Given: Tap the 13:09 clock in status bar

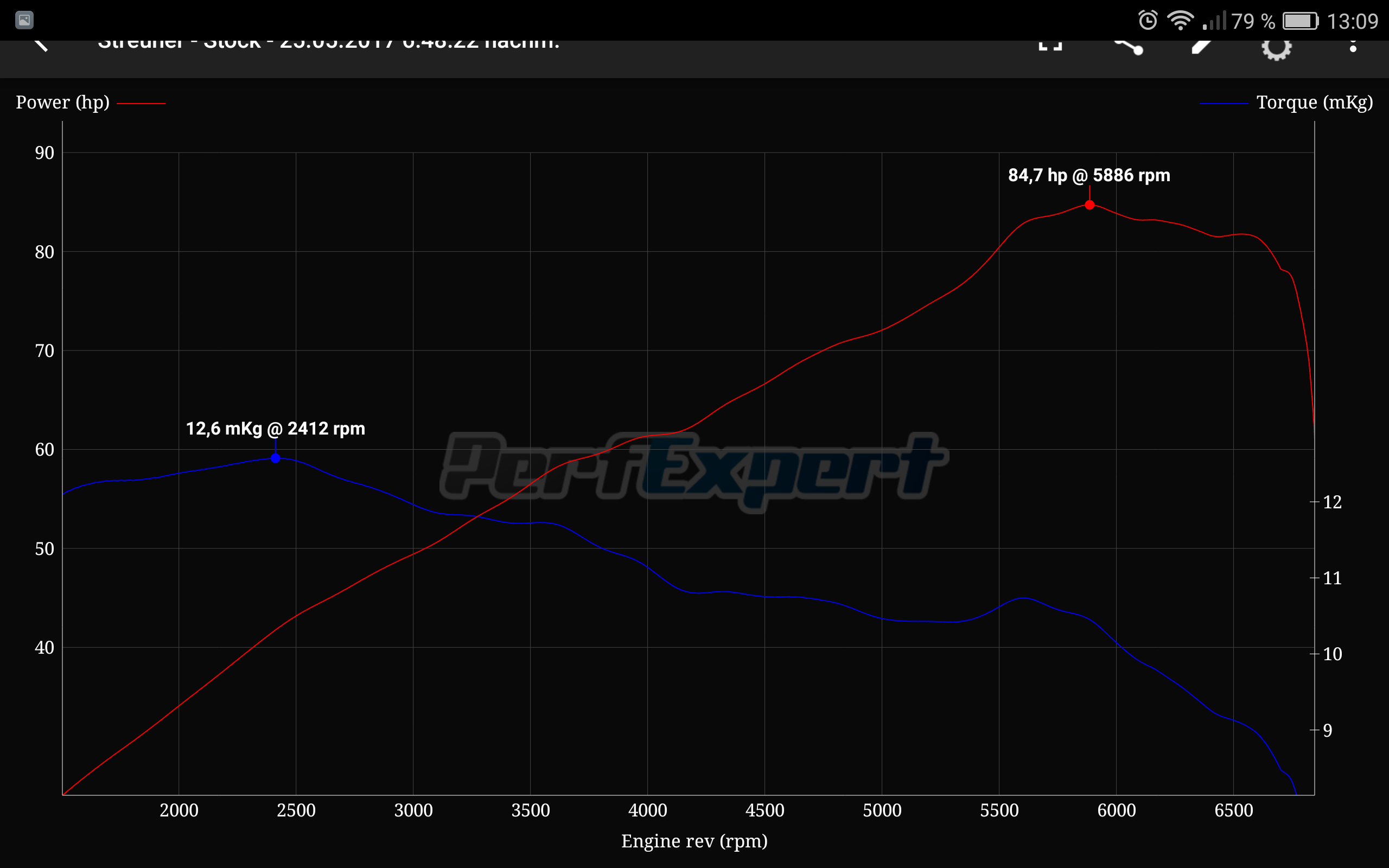Looking at the screenshot, I should pos(1352,21).
